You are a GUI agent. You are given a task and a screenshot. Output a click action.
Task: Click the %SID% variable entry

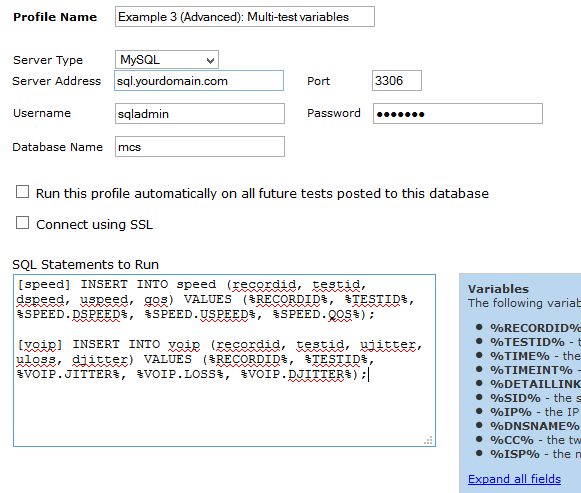(535, 398)
